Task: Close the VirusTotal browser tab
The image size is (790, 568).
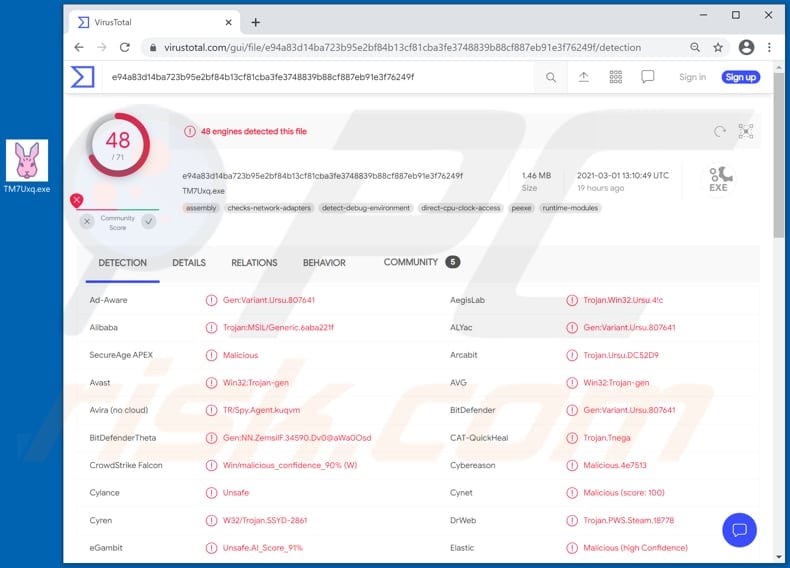Action: [x=228, y=23]
